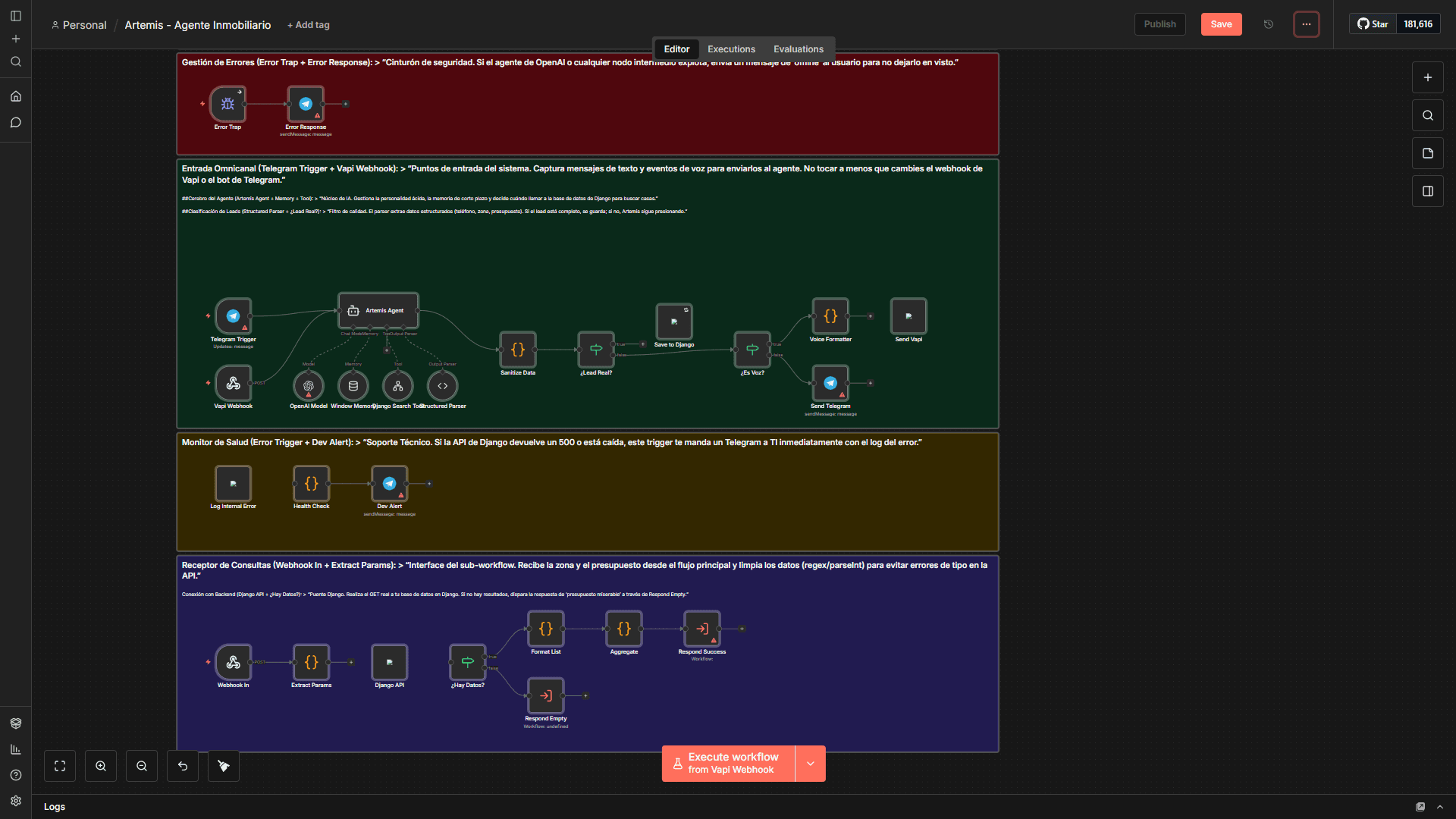
Task: Zoom in on the canvas
Action: point(101,766)
